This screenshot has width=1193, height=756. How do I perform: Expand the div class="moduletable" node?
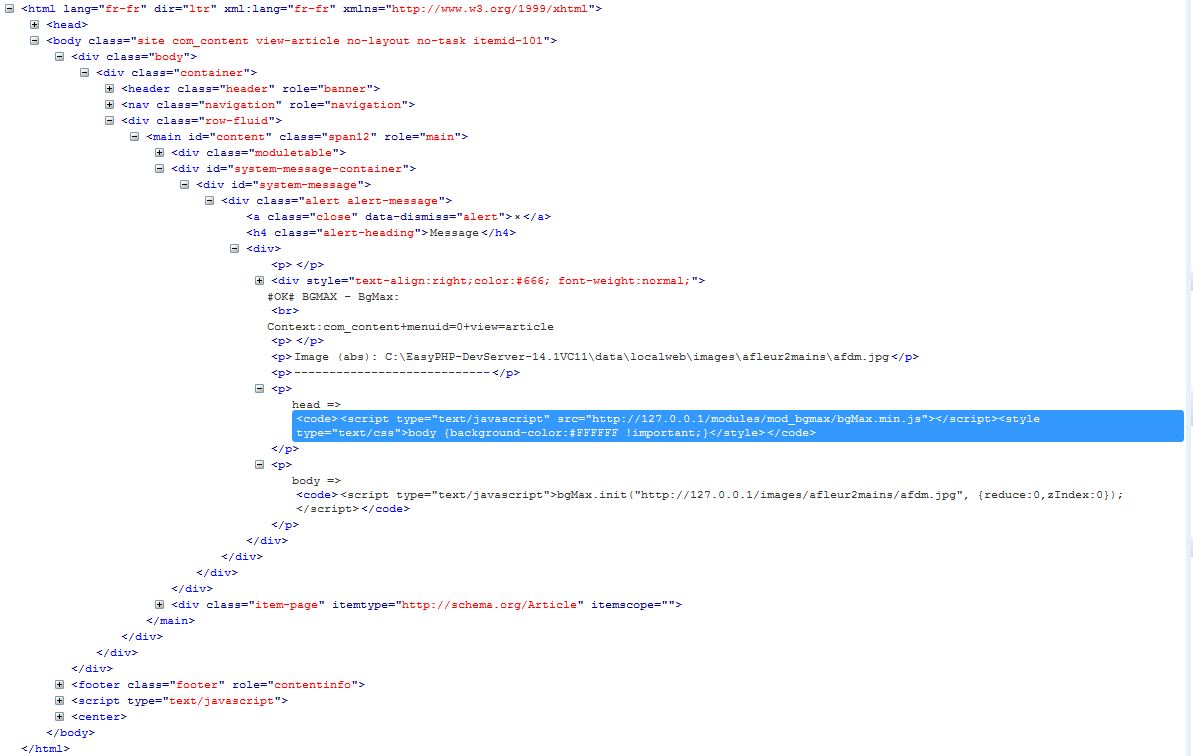click(160, 153)
